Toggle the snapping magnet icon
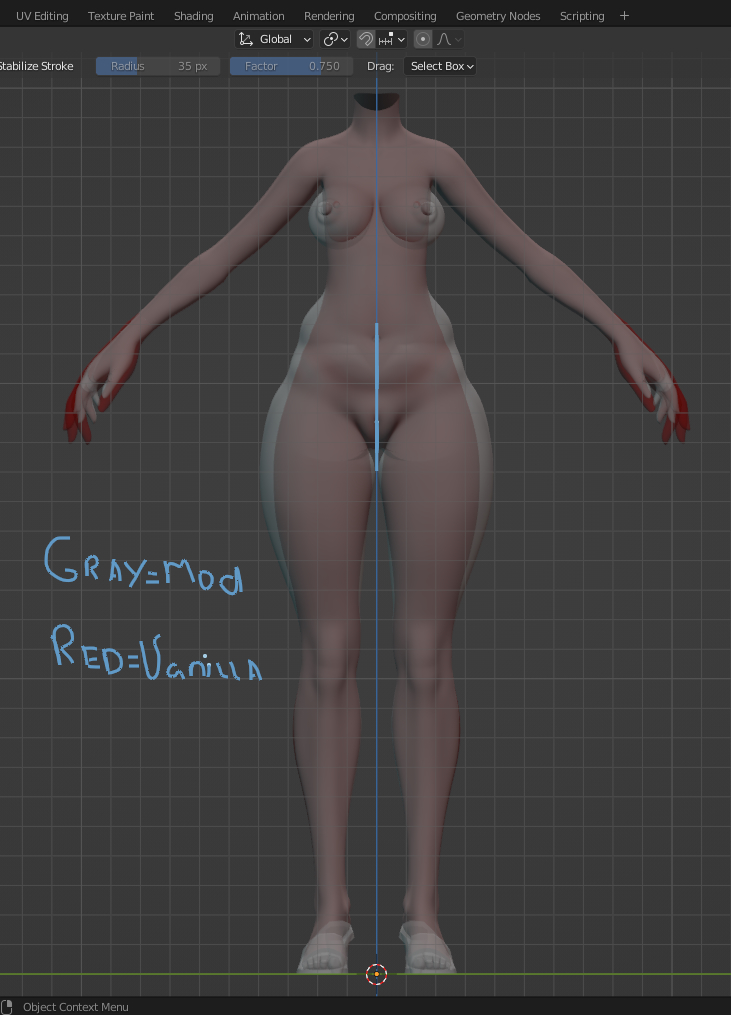This screenshot has width=731, height=1015. [366, 39]
